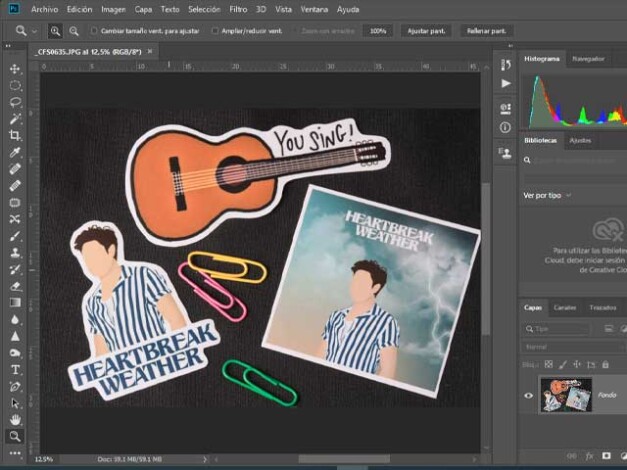The image size is (627, 470).
Task: Toggle lock transparent pixels in Layers
Action: tap(549, 364)
